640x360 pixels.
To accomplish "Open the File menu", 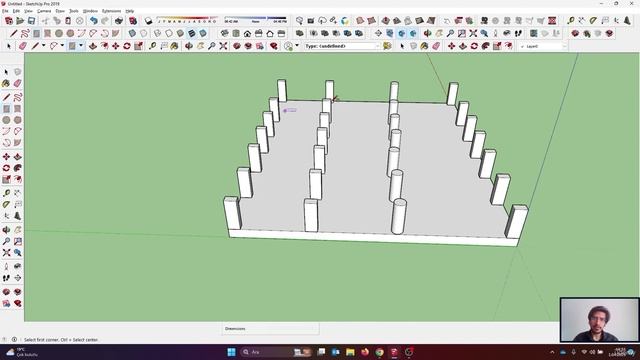I will (5, 11).
